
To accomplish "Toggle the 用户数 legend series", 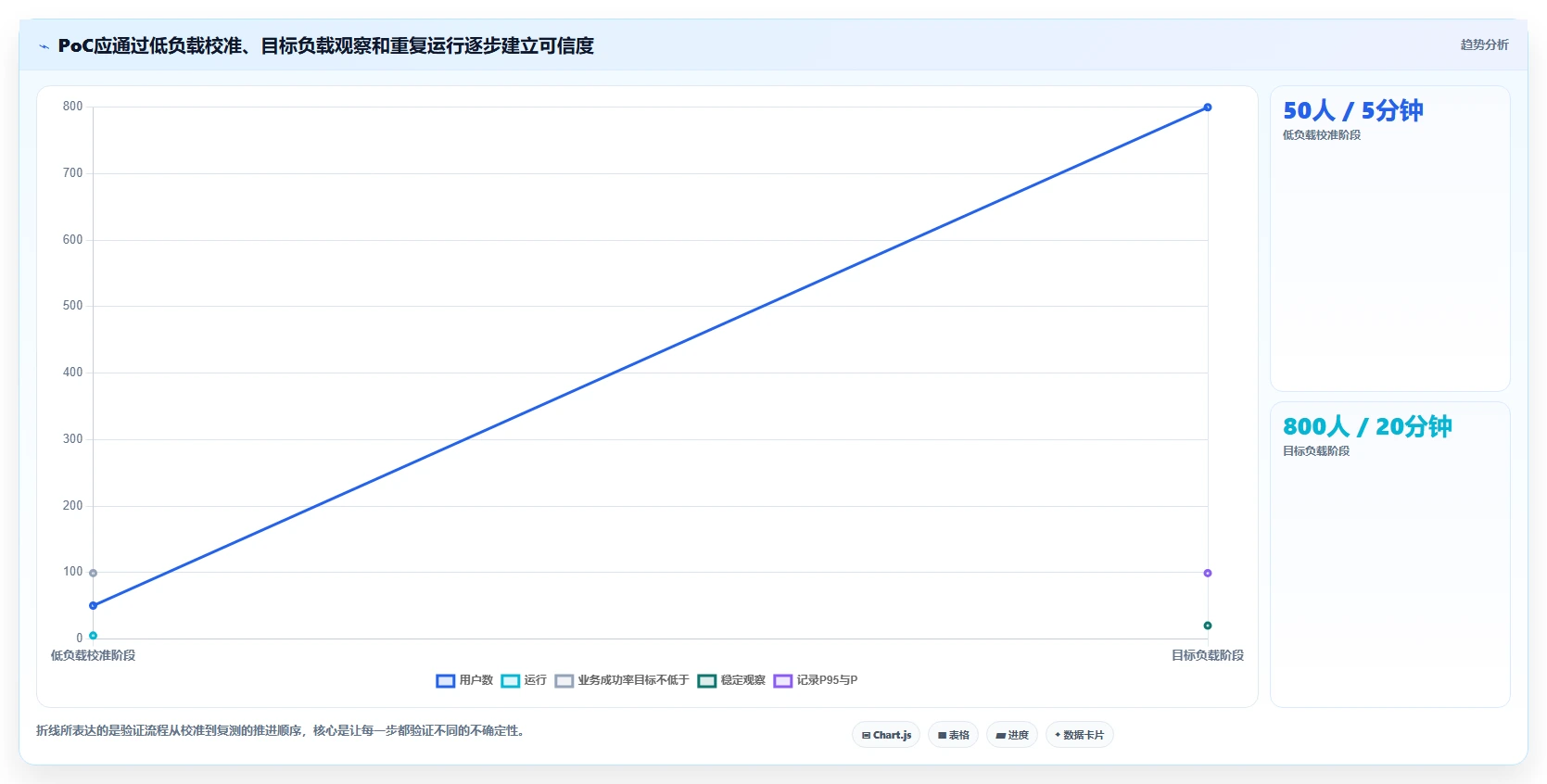I will click(464, 680).
